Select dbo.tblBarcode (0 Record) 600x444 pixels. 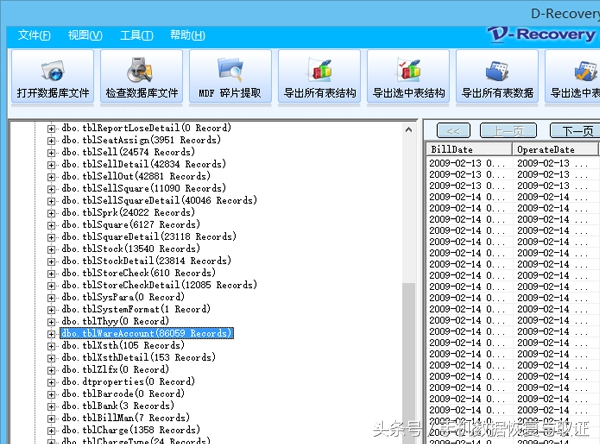[123, 393]
